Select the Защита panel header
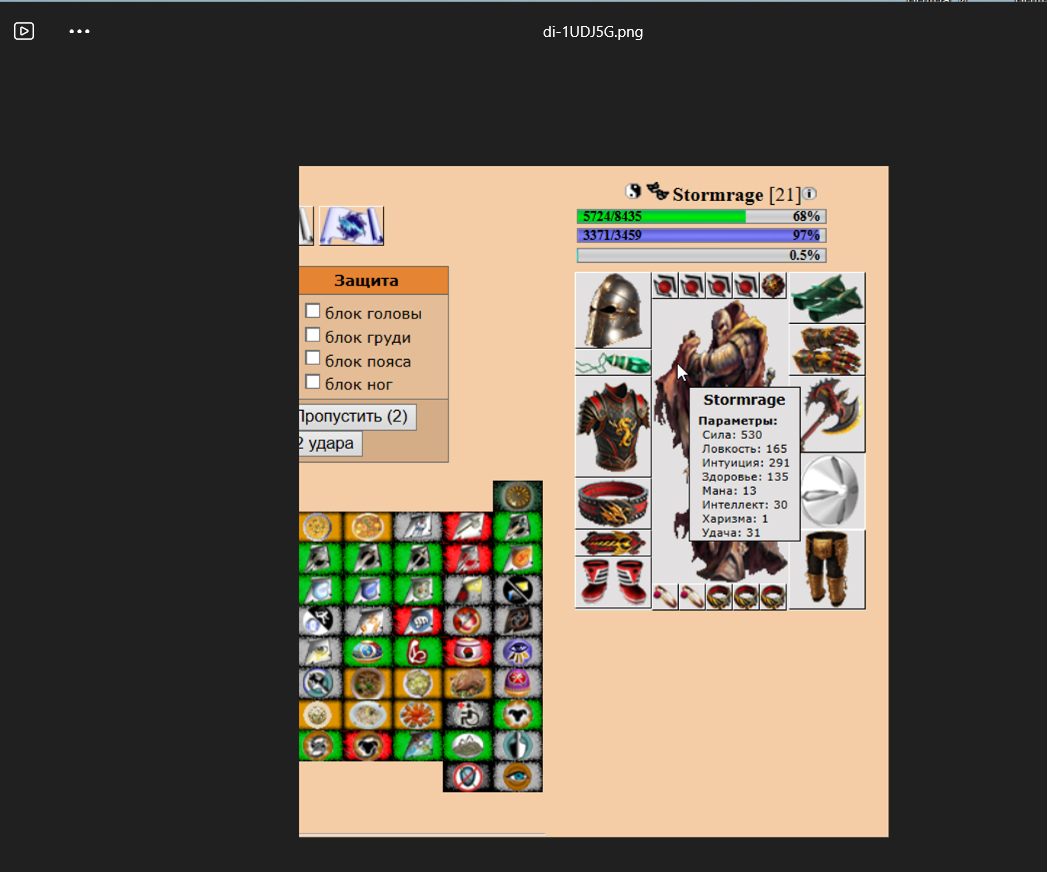The image size is (1047, 872). coord(373,280)
